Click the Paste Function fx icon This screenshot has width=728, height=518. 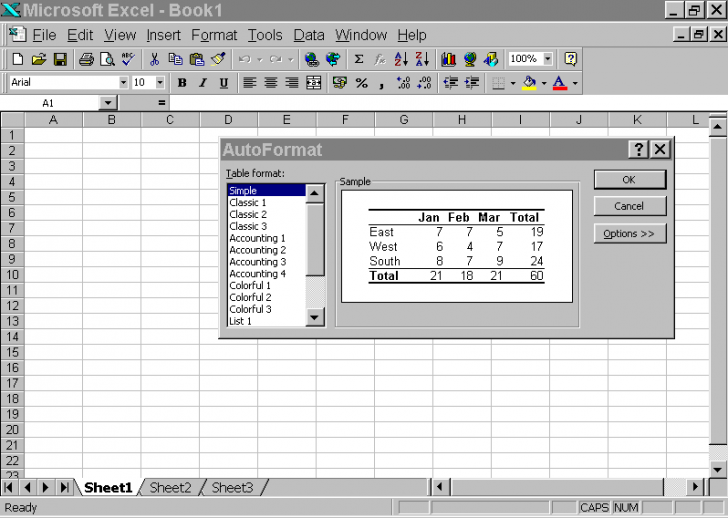point(380,59)
